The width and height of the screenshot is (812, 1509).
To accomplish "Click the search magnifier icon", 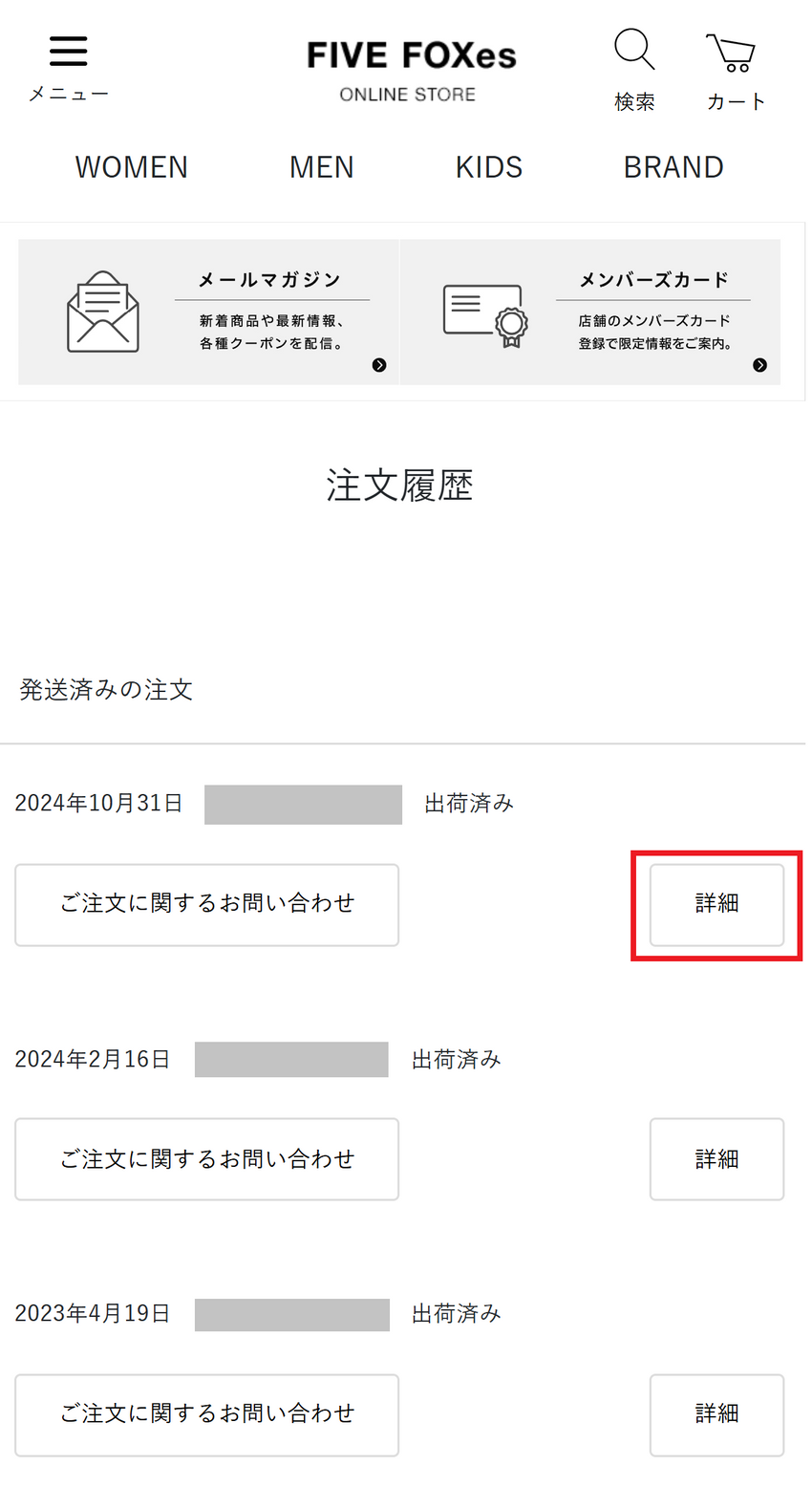I will 634,49.
